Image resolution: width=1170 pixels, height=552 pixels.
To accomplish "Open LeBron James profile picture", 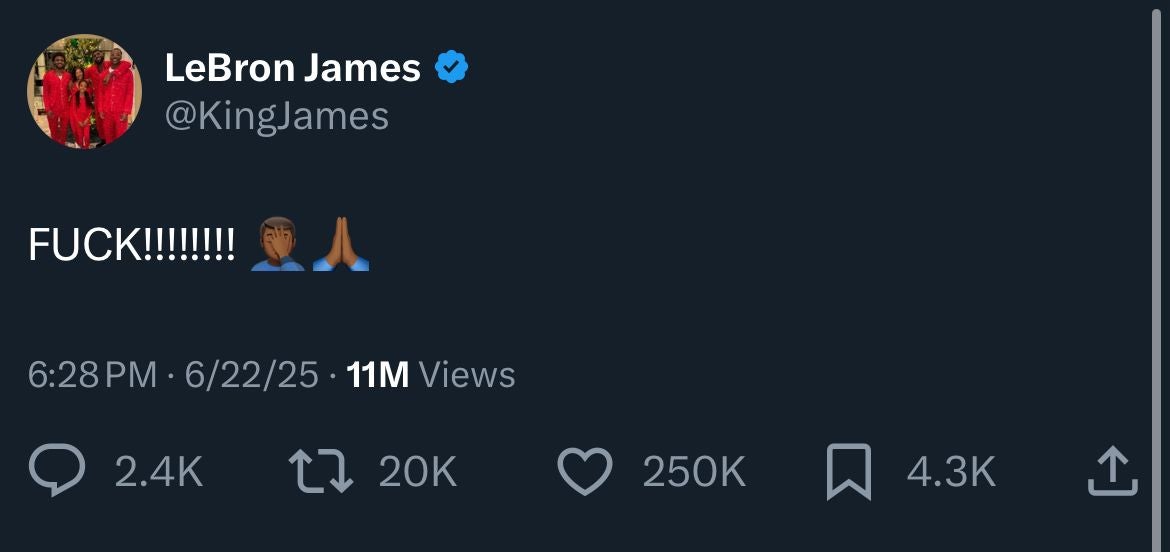I will 84,92.
